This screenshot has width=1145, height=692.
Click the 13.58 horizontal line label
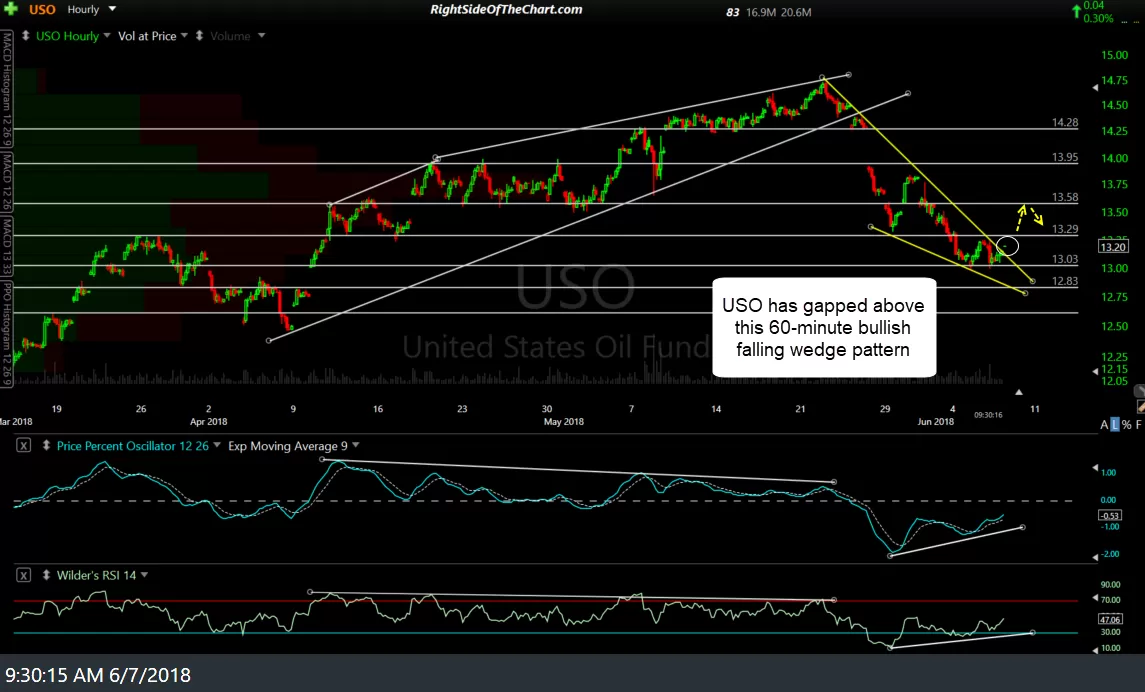pos(1065,197)
